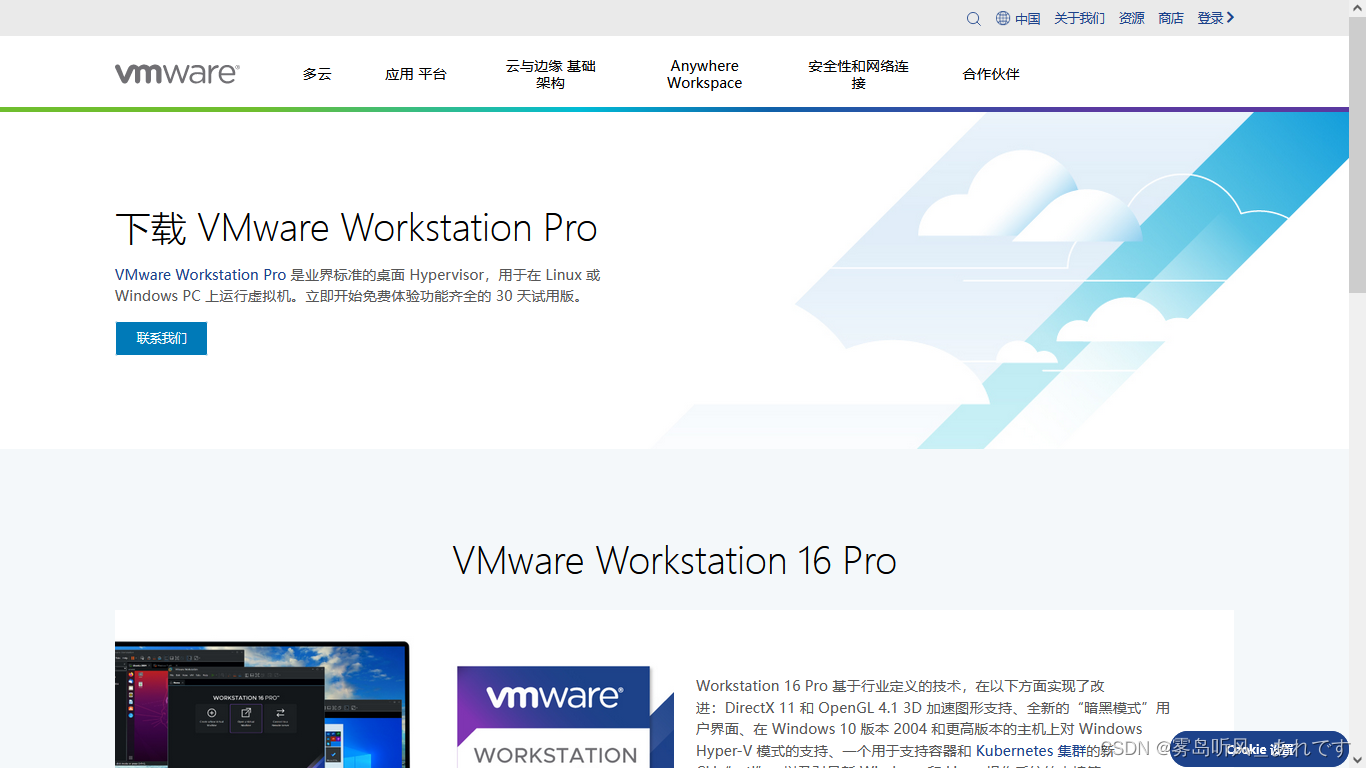
Task: Click the 下载 VMware Workstation Pro heading
Action: [356, 228]
